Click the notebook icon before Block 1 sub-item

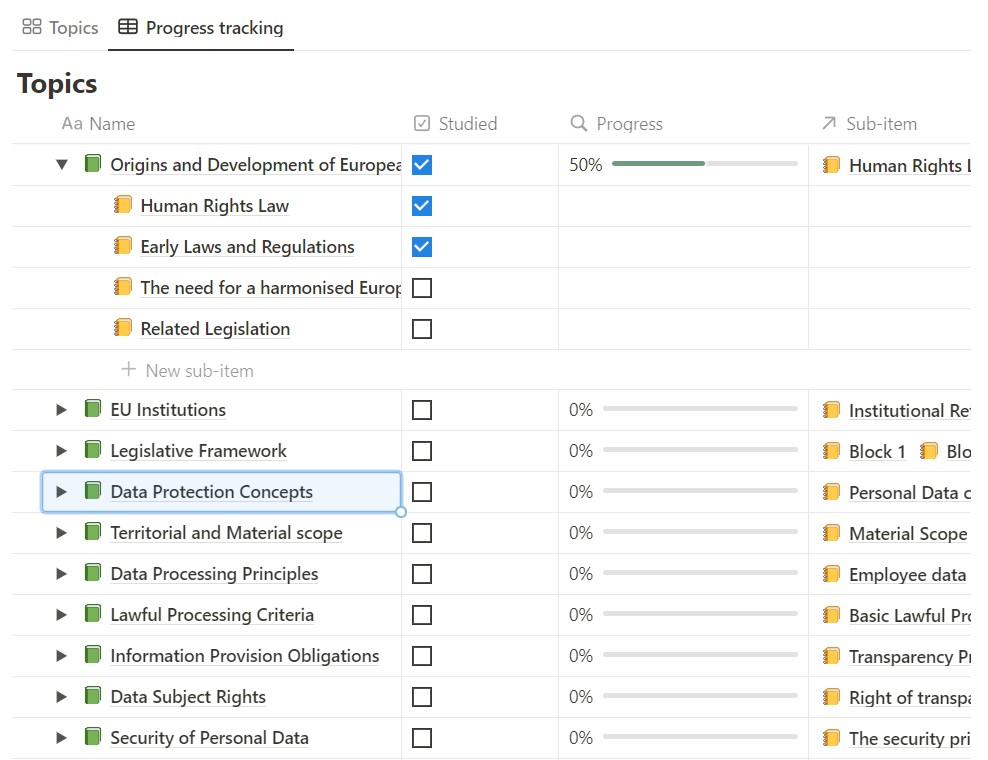coord(831,451)
